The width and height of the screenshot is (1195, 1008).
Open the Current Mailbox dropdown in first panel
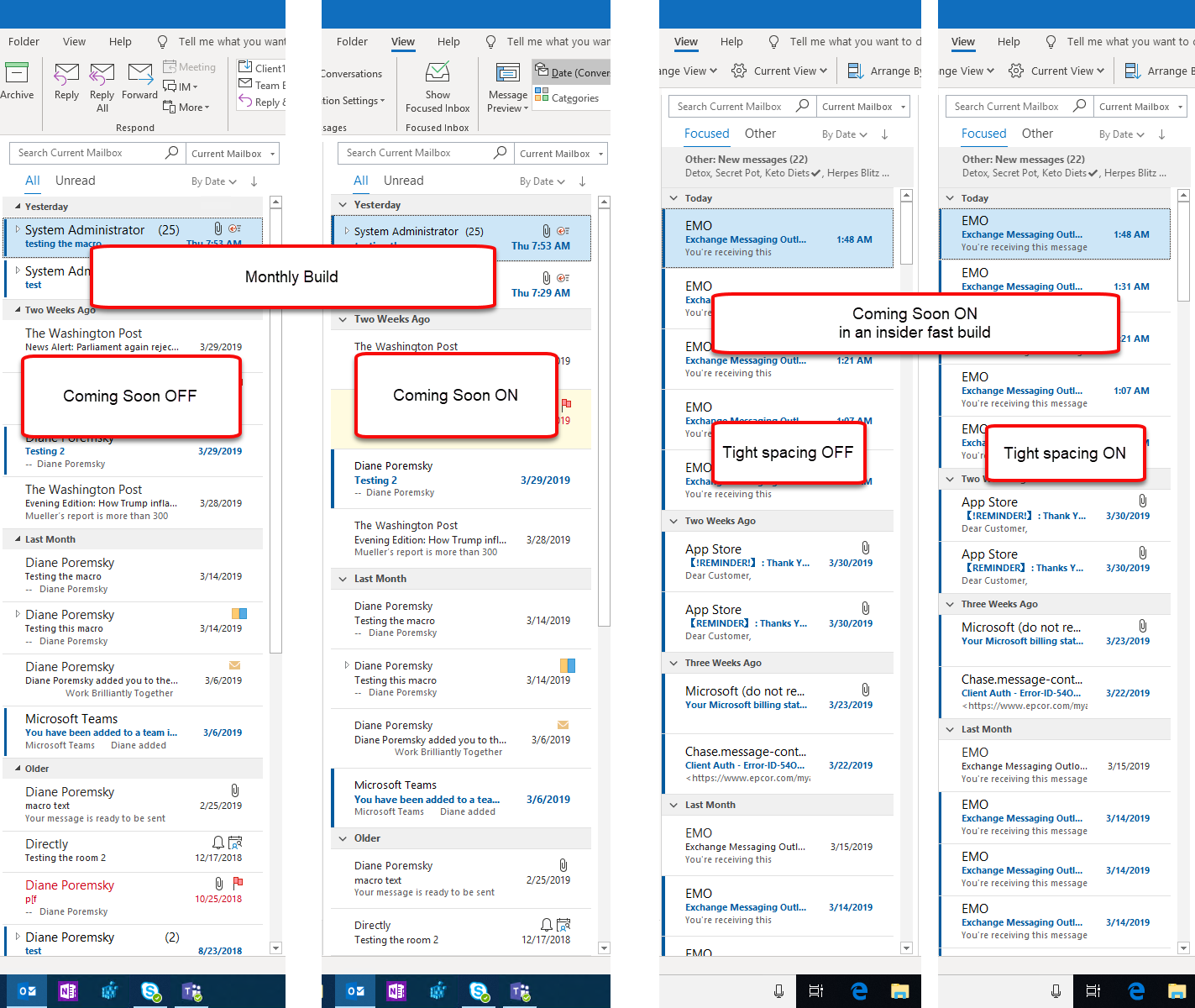(232, 153)
